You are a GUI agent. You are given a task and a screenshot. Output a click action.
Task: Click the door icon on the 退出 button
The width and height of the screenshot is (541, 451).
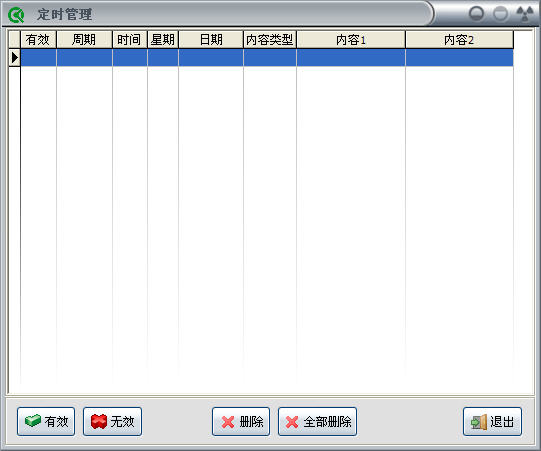point(479,422)
